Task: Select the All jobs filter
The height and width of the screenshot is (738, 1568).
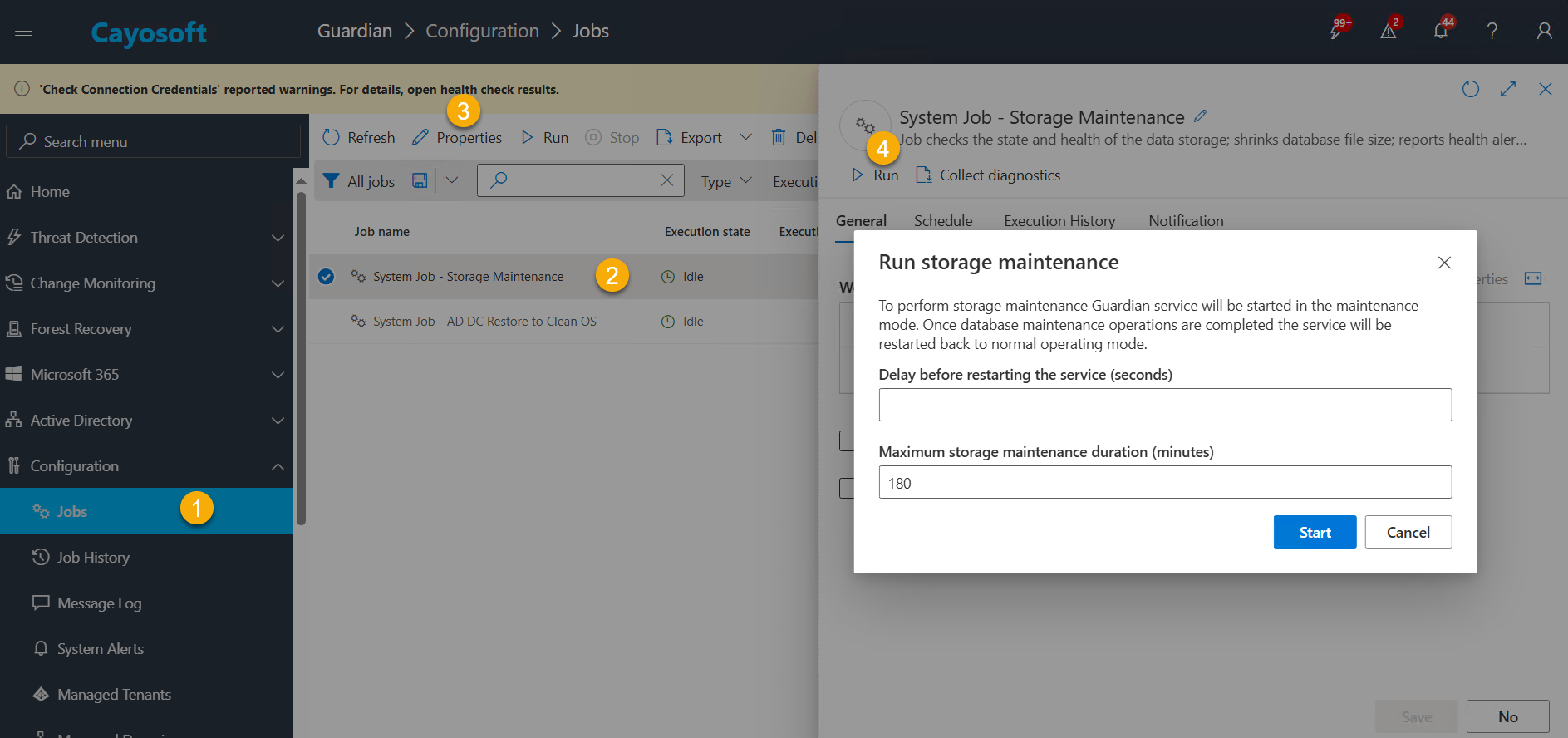Action: (x=359, y=181)
